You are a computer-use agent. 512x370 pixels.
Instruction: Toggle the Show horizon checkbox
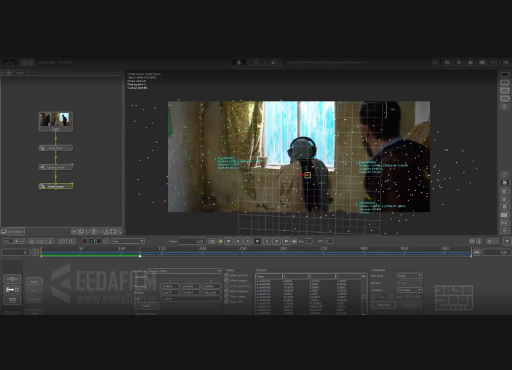pyautogui.click(x=227, y=281)
